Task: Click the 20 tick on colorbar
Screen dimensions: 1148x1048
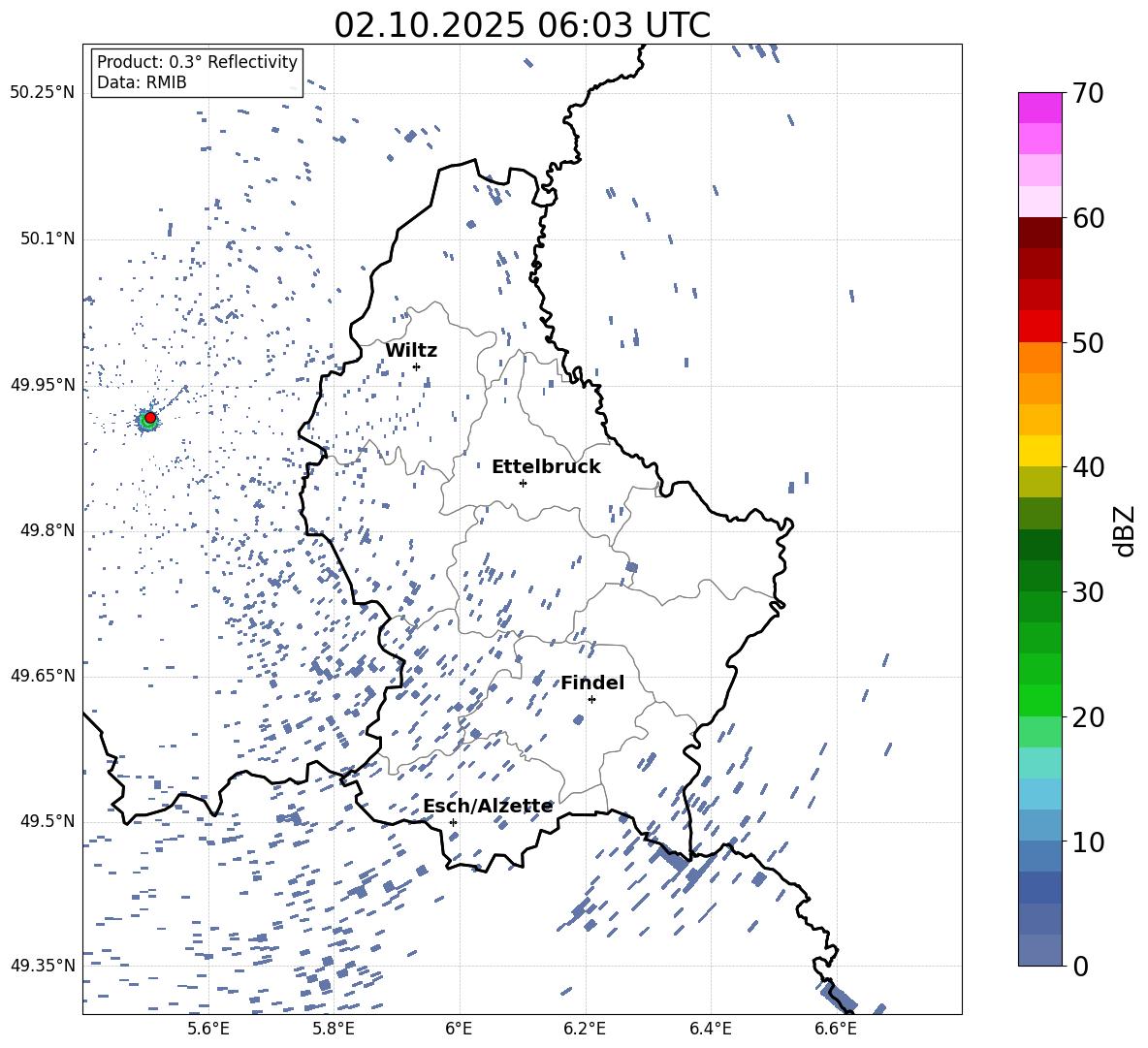Action: pyautogui.click(x=1088, y=717)
